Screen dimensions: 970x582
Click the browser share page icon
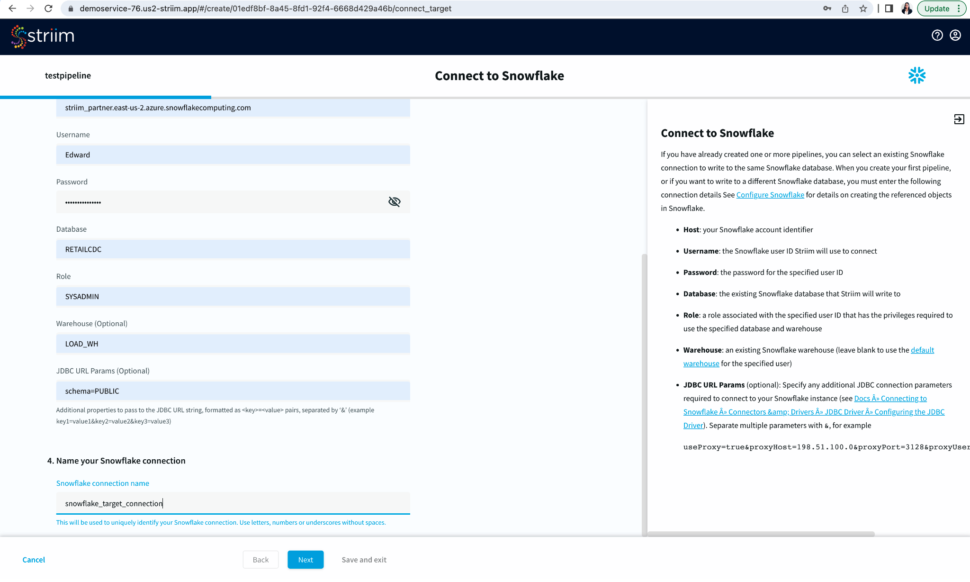845,8
